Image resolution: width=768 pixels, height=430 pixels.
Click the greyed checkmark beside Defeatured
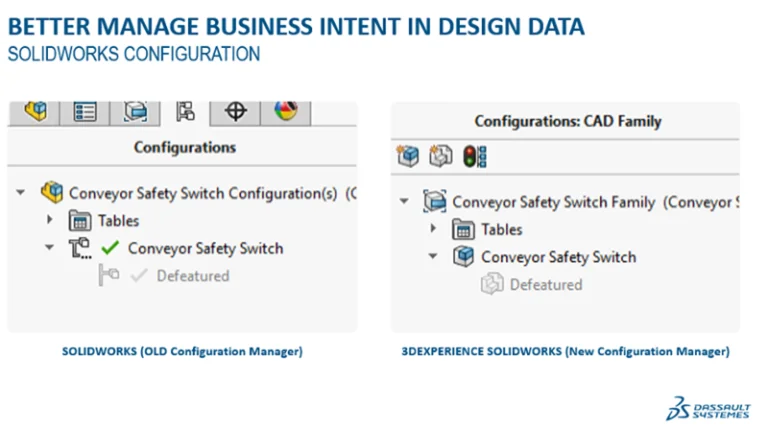(x=138, y=276)
